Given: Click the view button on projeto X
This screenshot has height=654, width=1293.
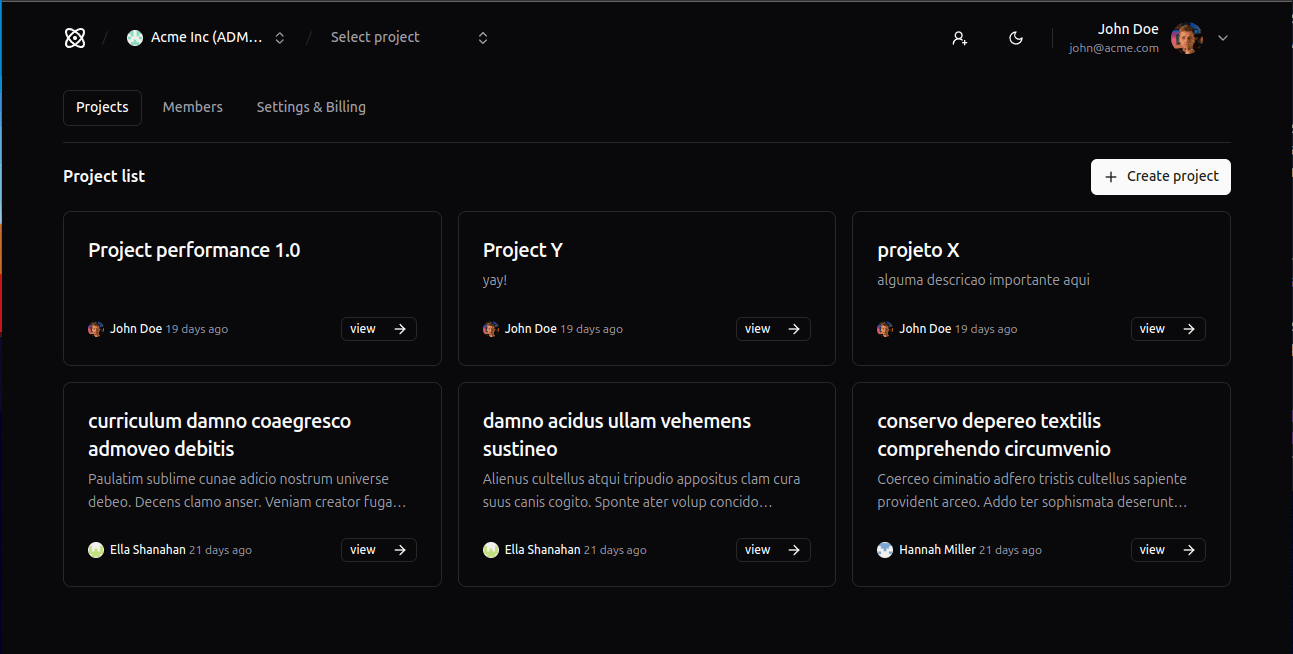Looking at the screenshot, I should pos(1167,329).
